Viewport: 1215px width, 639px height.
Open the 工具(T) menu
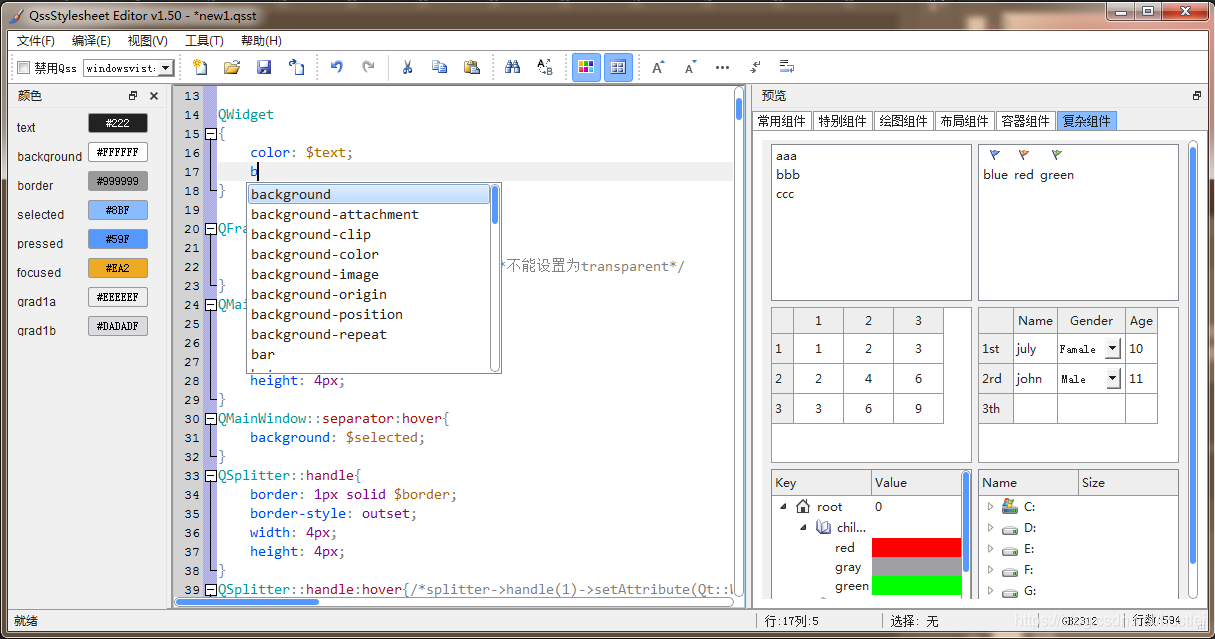pos(204,41)
